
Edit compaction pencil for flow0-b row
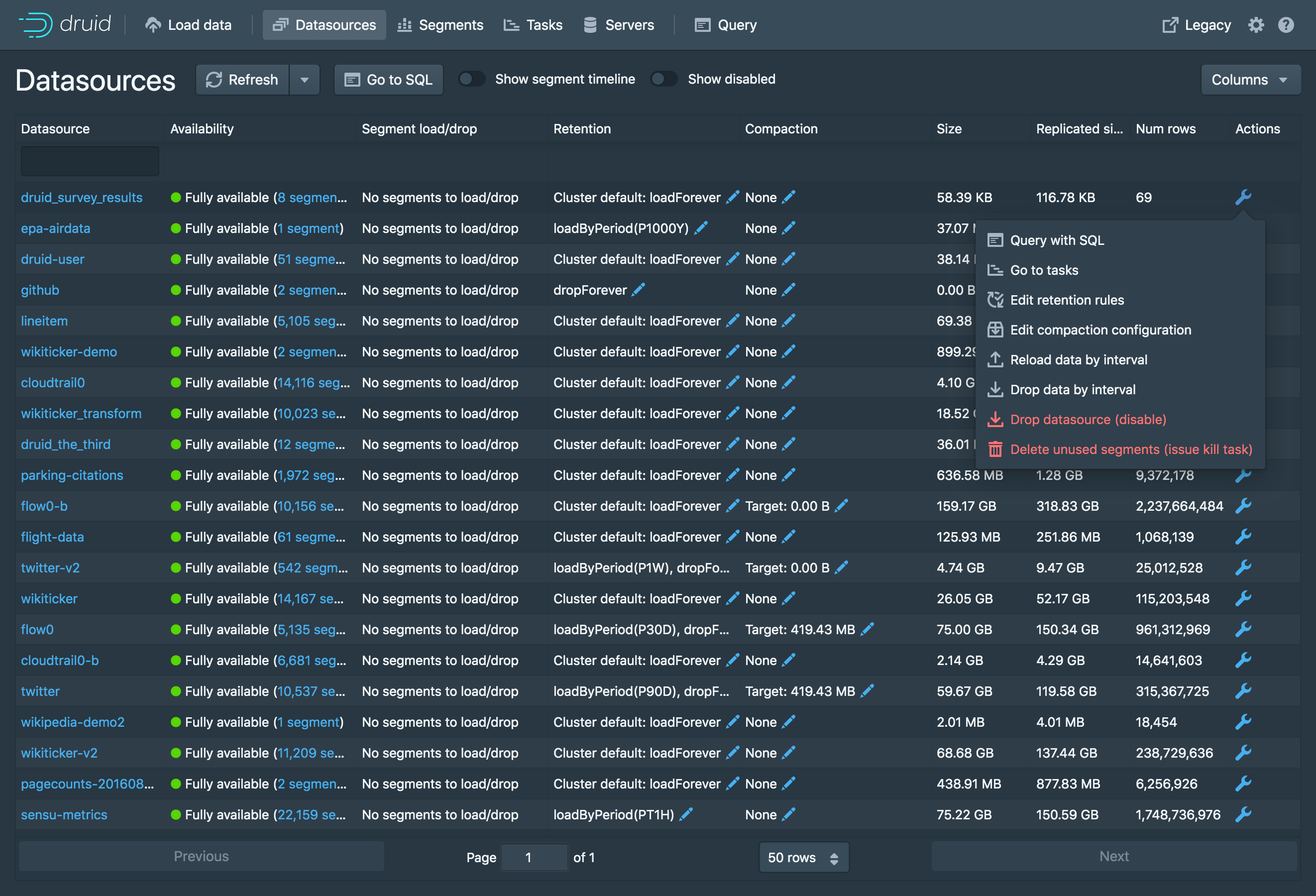pos(842,505)
